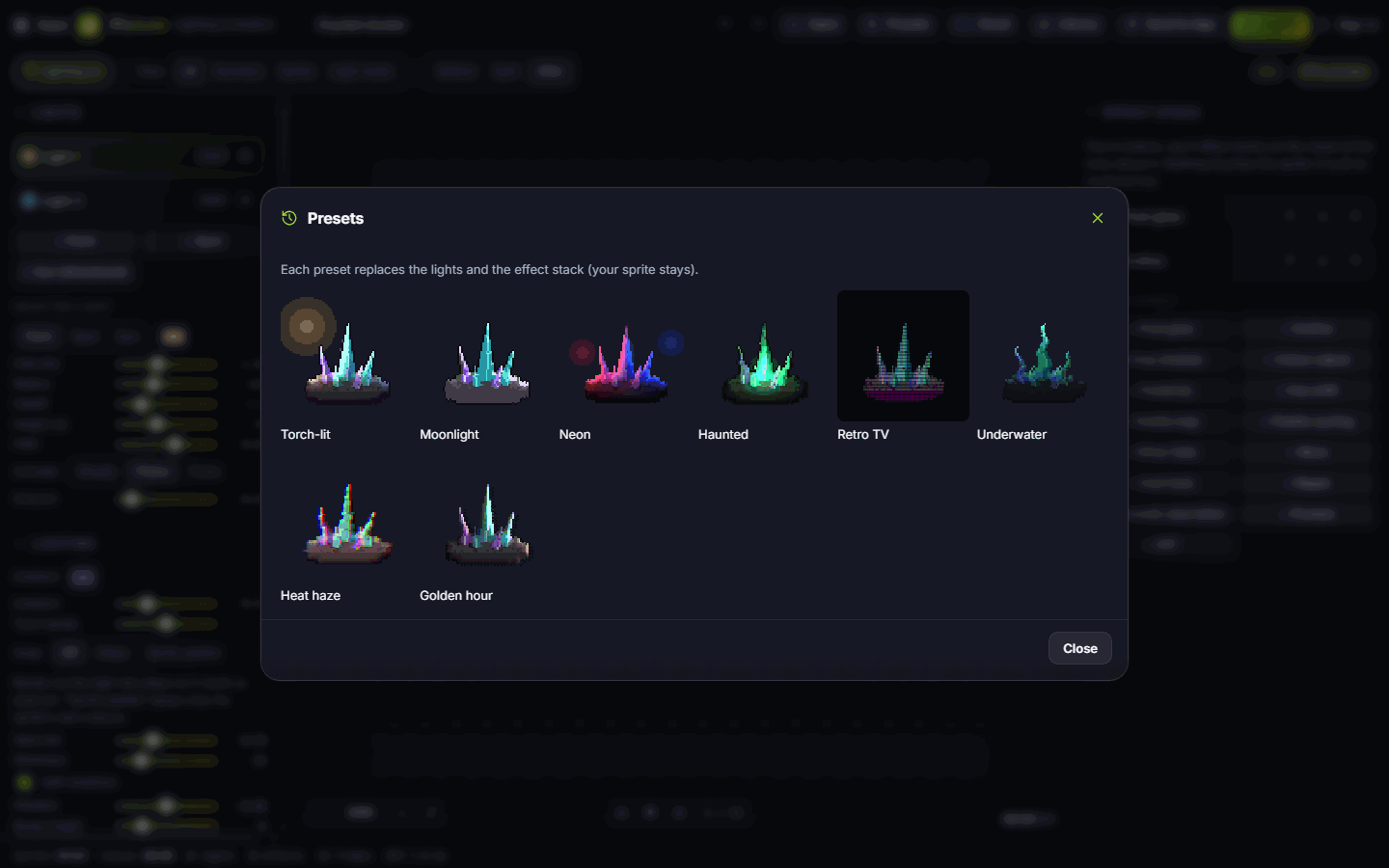Choose the Moonlight preset
The height and width of the screenshot is (868, 1389).
pos(486,366)
